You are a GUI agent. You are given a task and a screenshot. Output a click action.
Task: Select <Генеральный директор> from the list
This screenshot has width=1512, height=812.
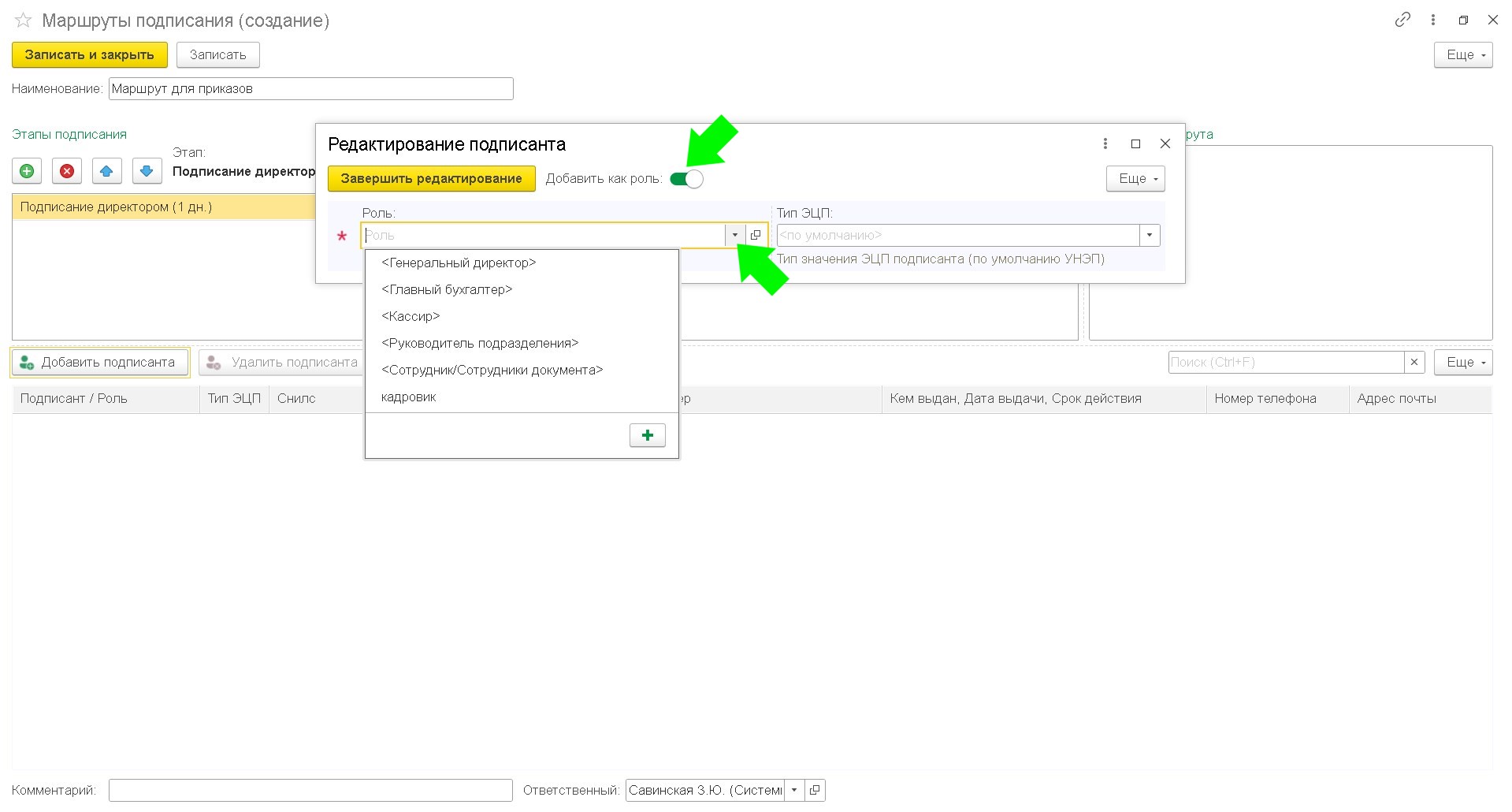pyautogui.click(x=458, y=263)
